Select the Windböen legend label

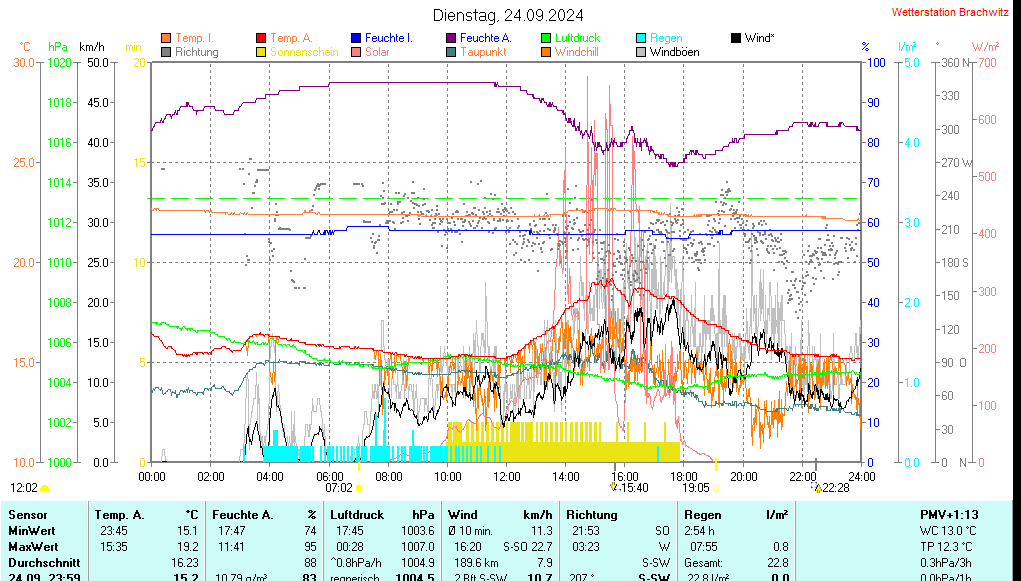[674, 52]
